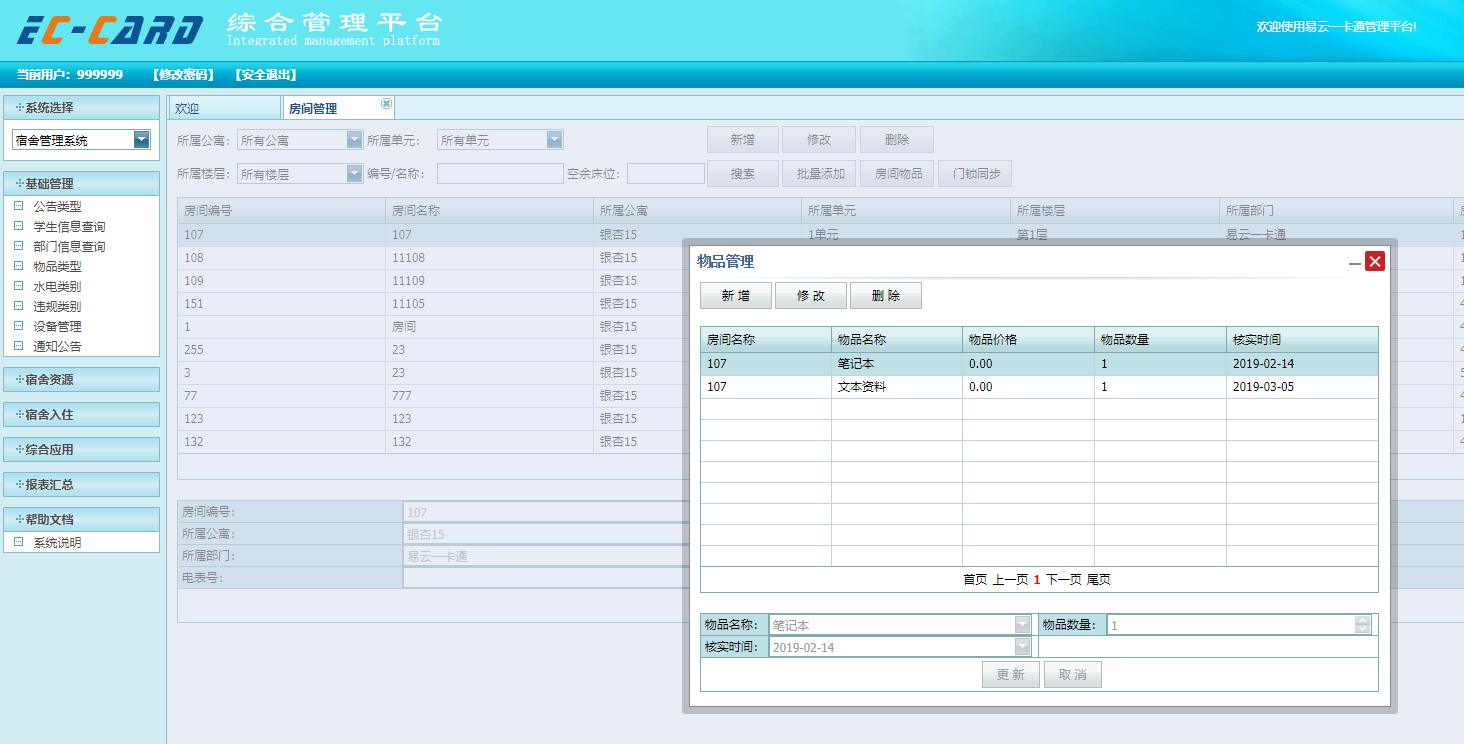This screenshot has width=1464, height=744.
Task: Click the 物品数量 spinner arrows
Action: pos(1362,624)
